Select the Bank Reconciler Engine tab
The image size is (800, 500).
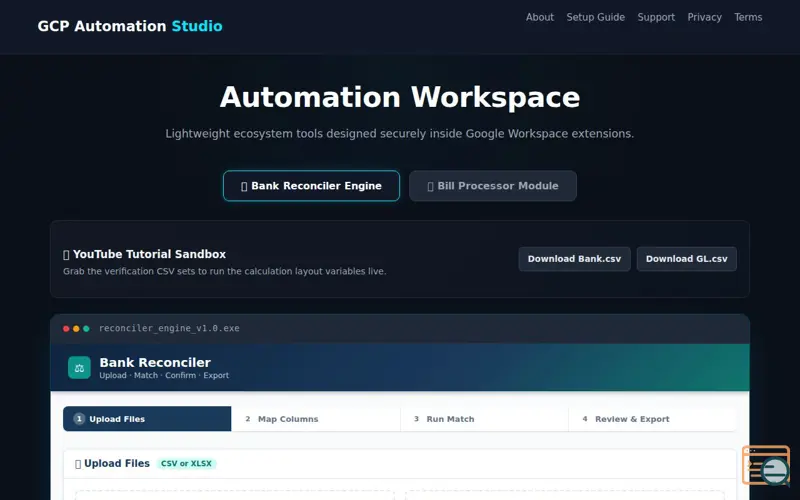point(311,186)
